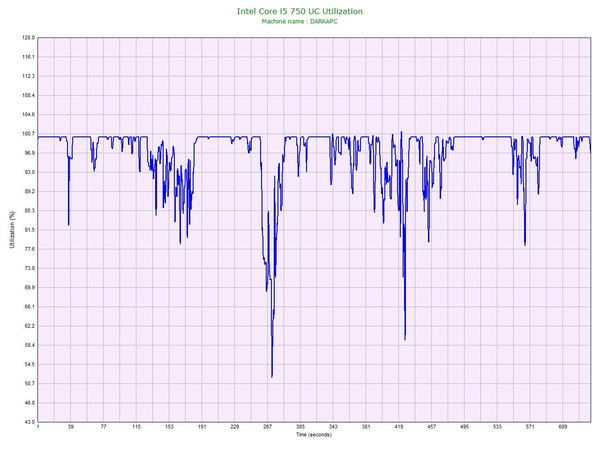
Task: Click the x-axis tick label 533
Action: tap(497, 427)
